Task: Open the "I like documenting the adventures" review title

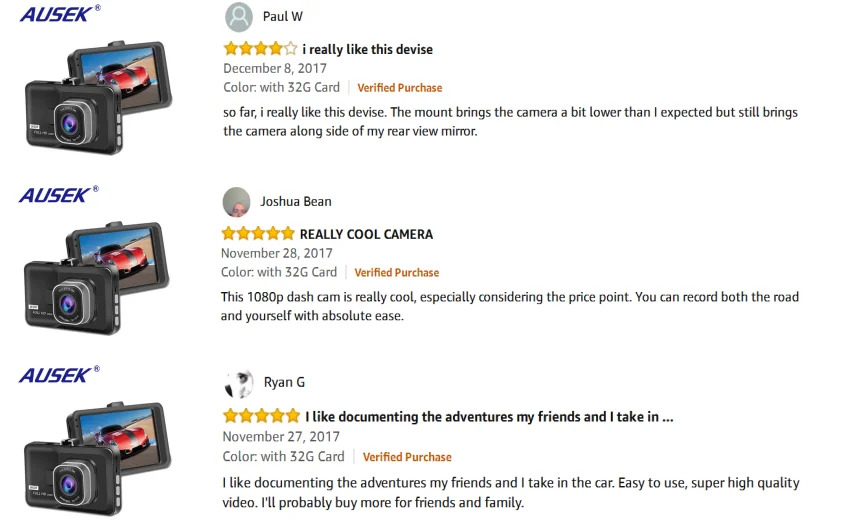Action: [x=489, y=417]
